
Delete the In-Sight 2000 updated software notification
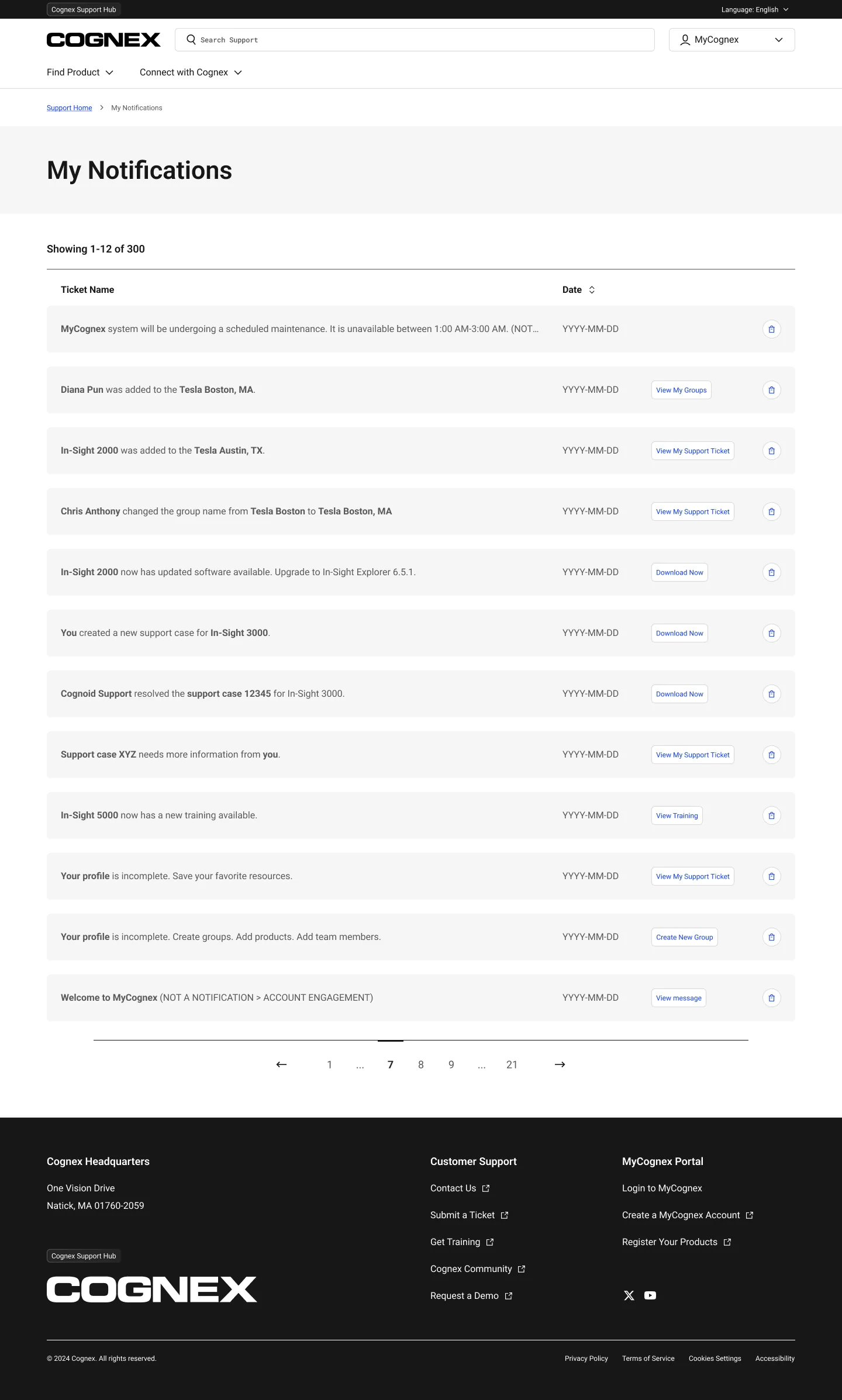(x=771, y=572)
